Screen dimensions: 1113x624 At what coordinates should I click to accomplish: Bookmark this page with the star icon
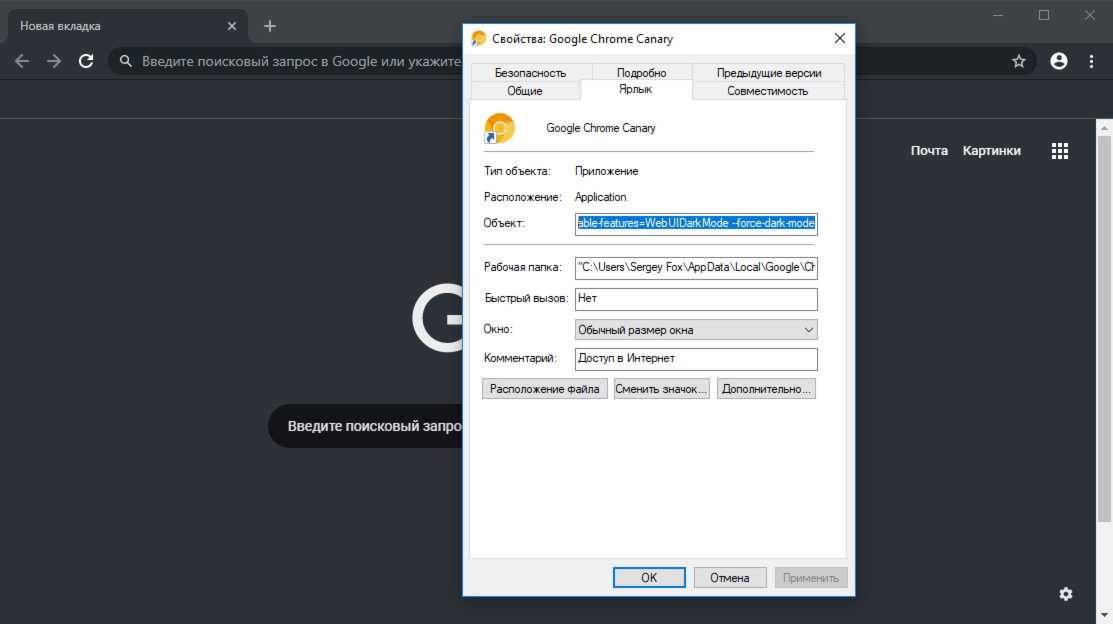point(1019,61)
